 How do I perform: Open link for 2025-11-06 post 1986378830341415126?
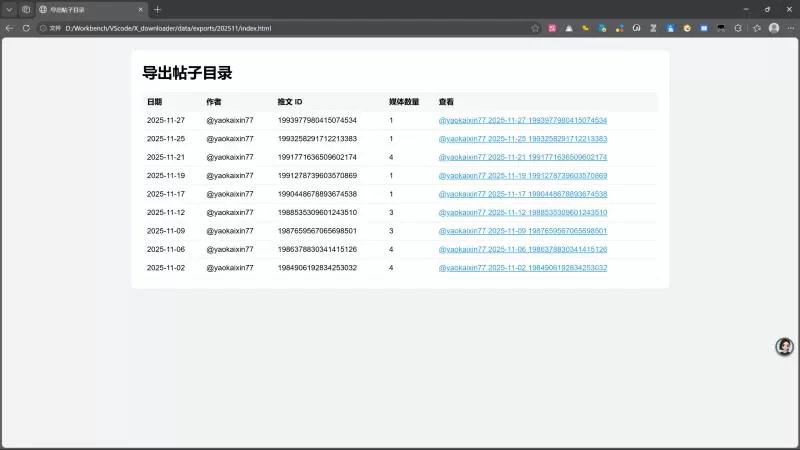[x=522, y=249]
